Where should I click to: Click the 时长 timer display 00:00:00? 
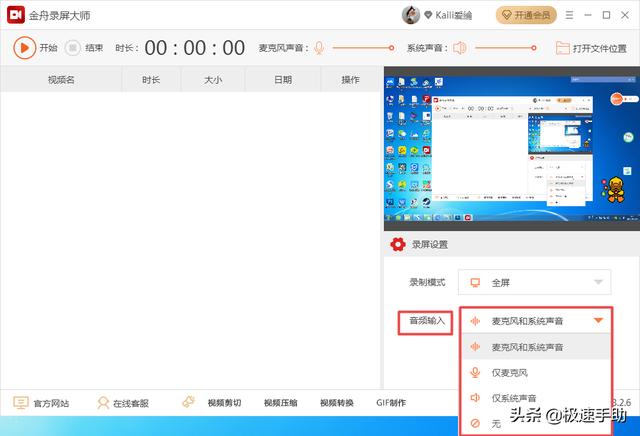point(195,48)
